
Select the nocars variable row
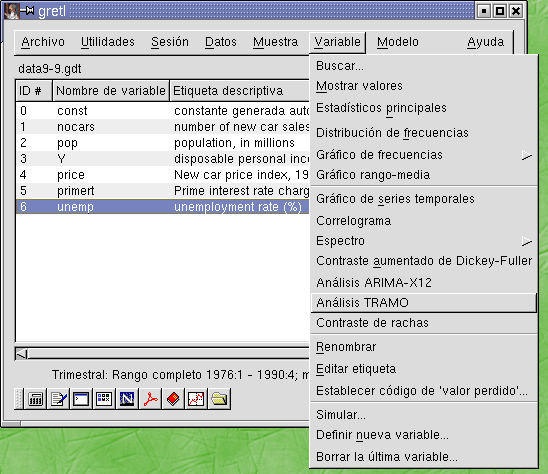(x=163, y=127)
